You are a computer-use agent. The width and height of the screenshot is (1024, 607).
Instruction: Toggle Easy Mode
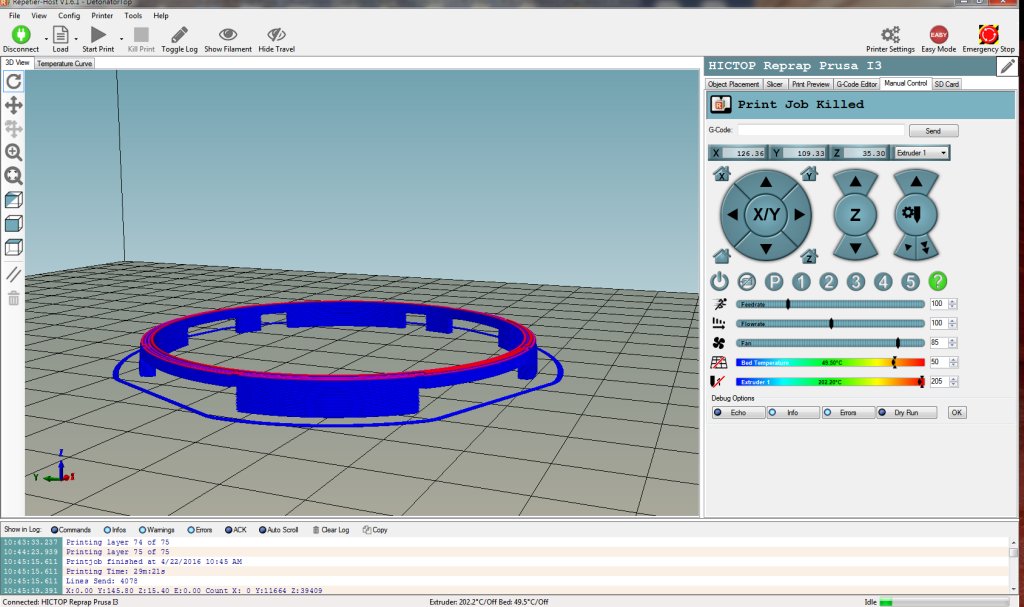click(x=938, y=35)
